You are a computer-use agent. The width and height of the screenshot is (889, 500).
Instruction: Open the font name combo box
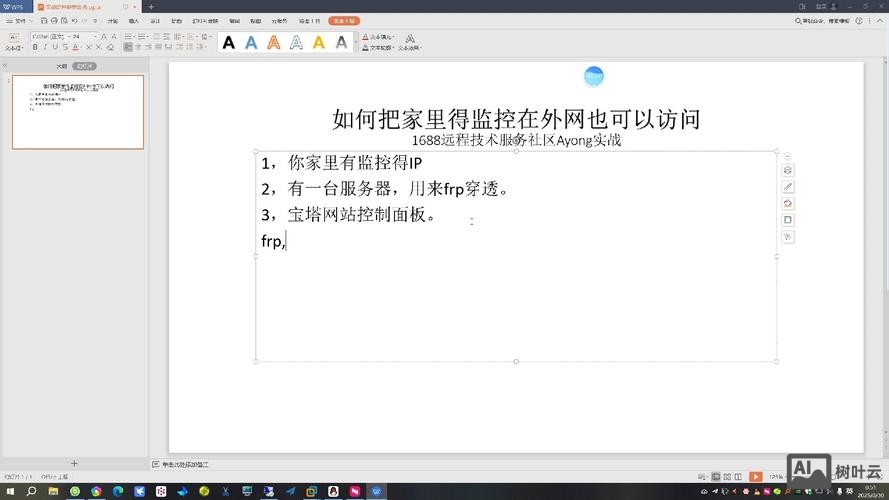50,36
